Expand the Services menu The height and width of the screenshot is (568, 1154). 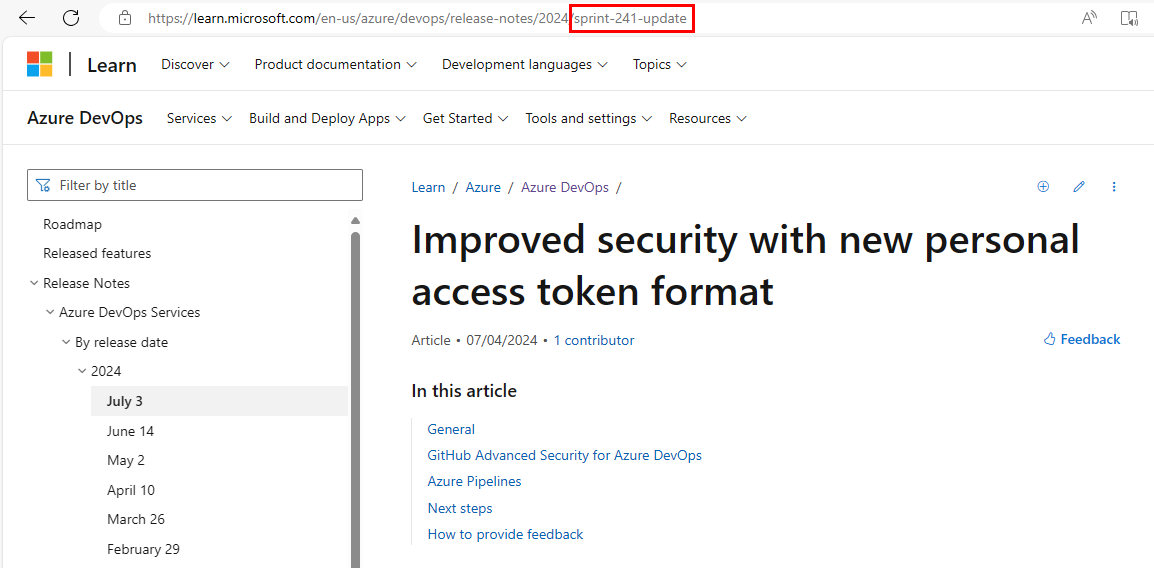pyautogui.click(x=199, y=118)
